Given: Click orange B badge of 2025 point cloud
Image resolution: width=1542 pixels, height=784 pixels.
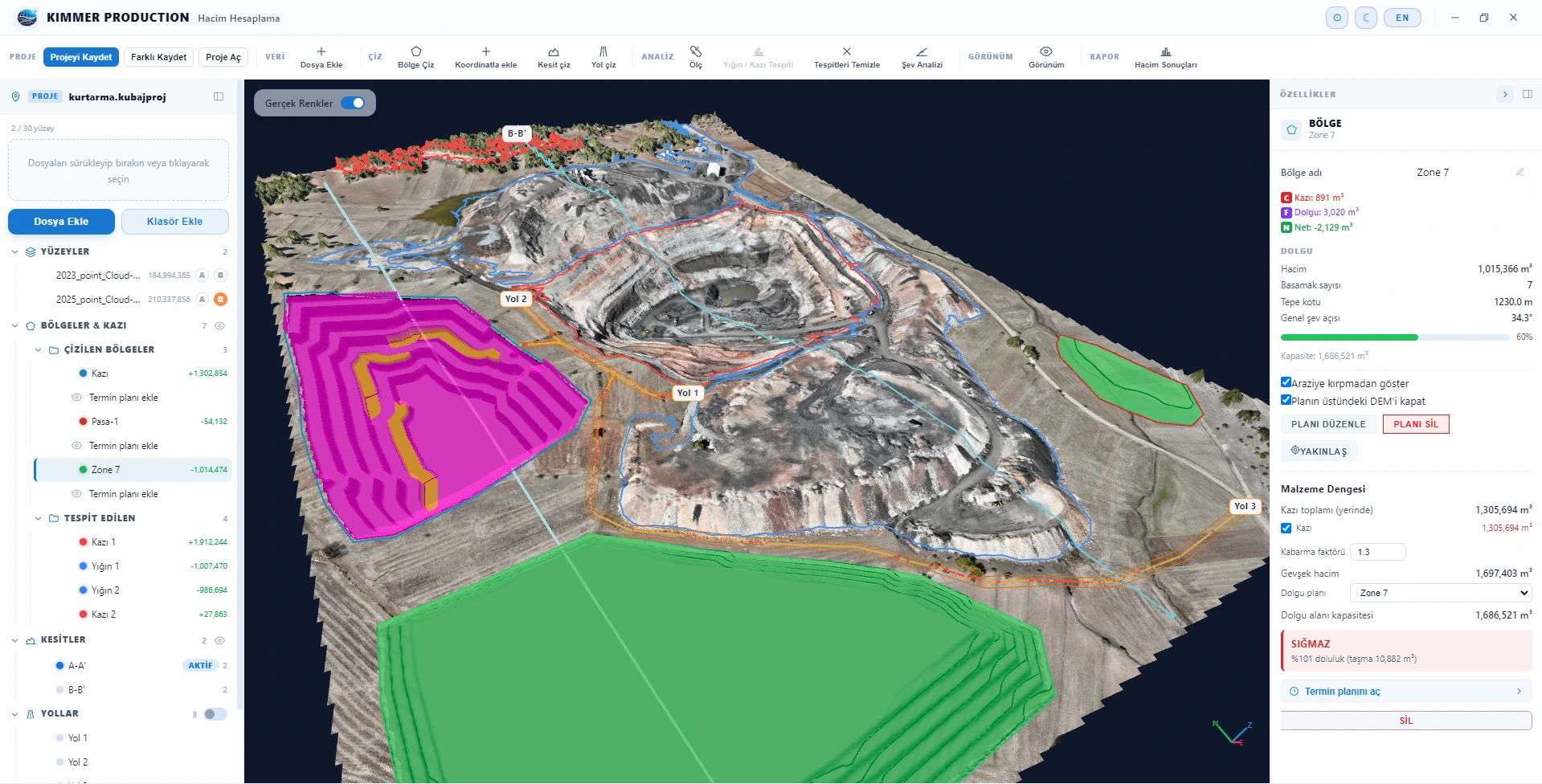Looking at the screenshot, I should click(x=220, y=300).
